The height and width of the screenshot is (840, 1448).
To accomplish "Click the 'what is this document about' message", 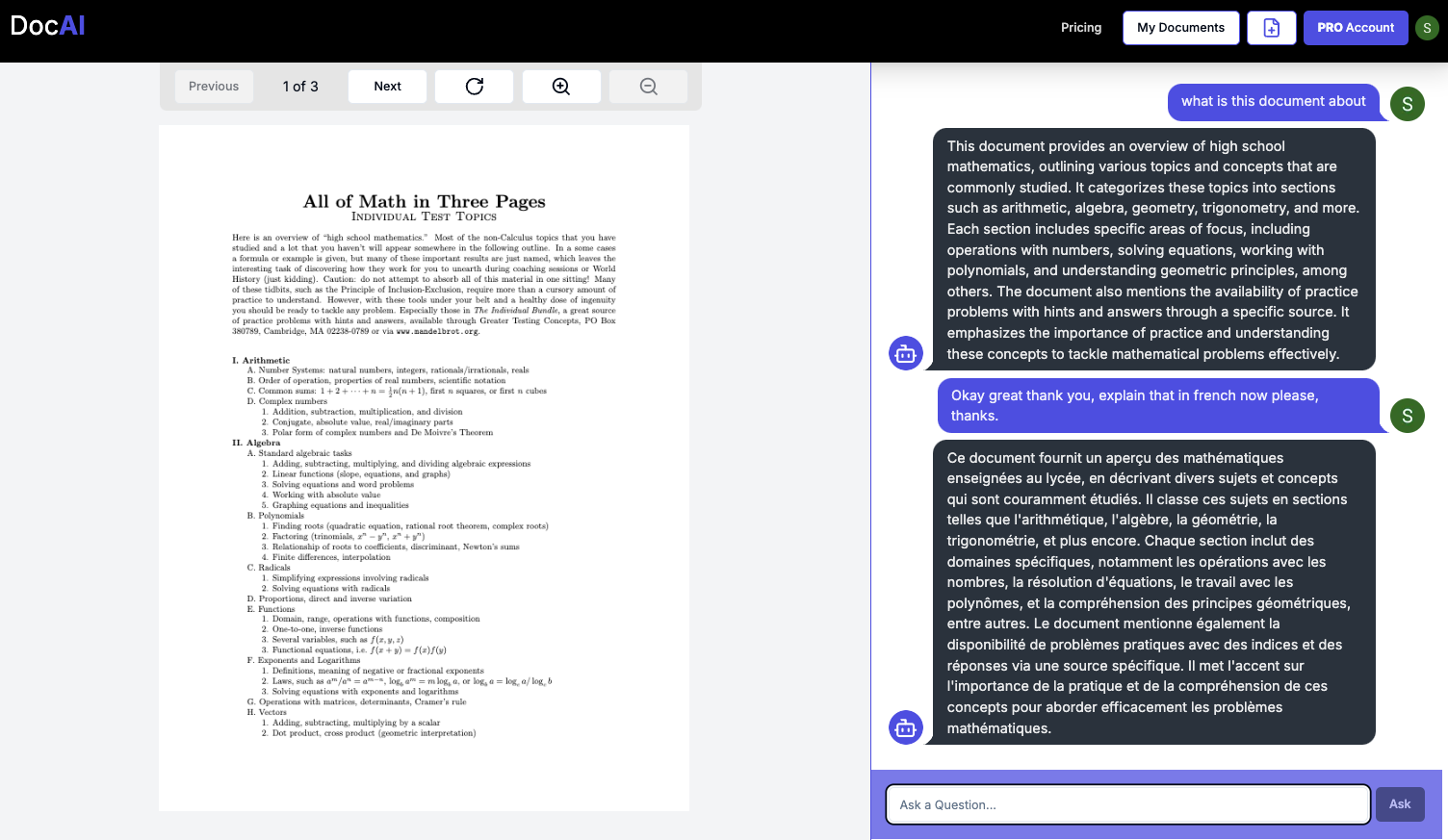I will (x=1273, y=101).
